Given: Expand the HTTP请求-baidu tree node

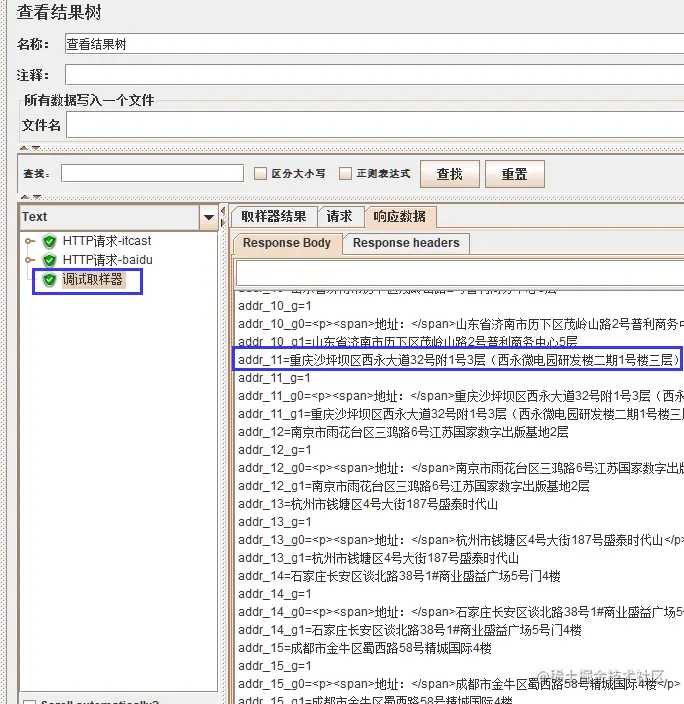Looking at the screenshot, I should 30,260.
